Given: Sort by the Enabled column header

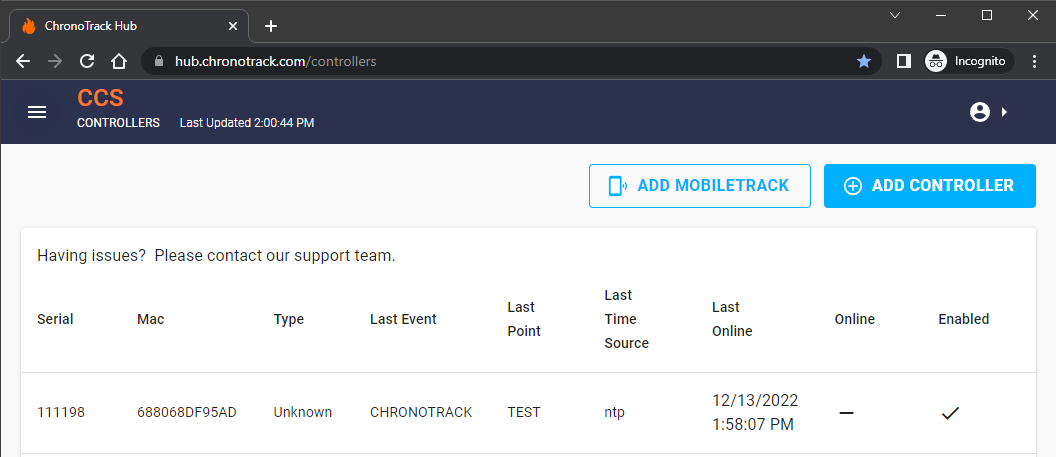Looking at the screenshot, I should click(x=964, y=319).
